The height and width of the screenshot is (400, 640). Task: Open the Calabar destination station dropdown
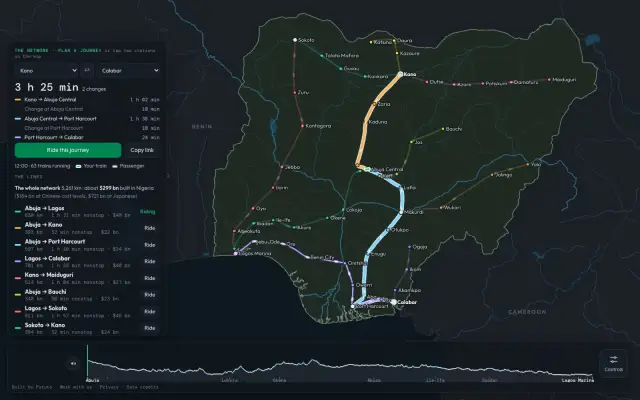click(128, 70)
